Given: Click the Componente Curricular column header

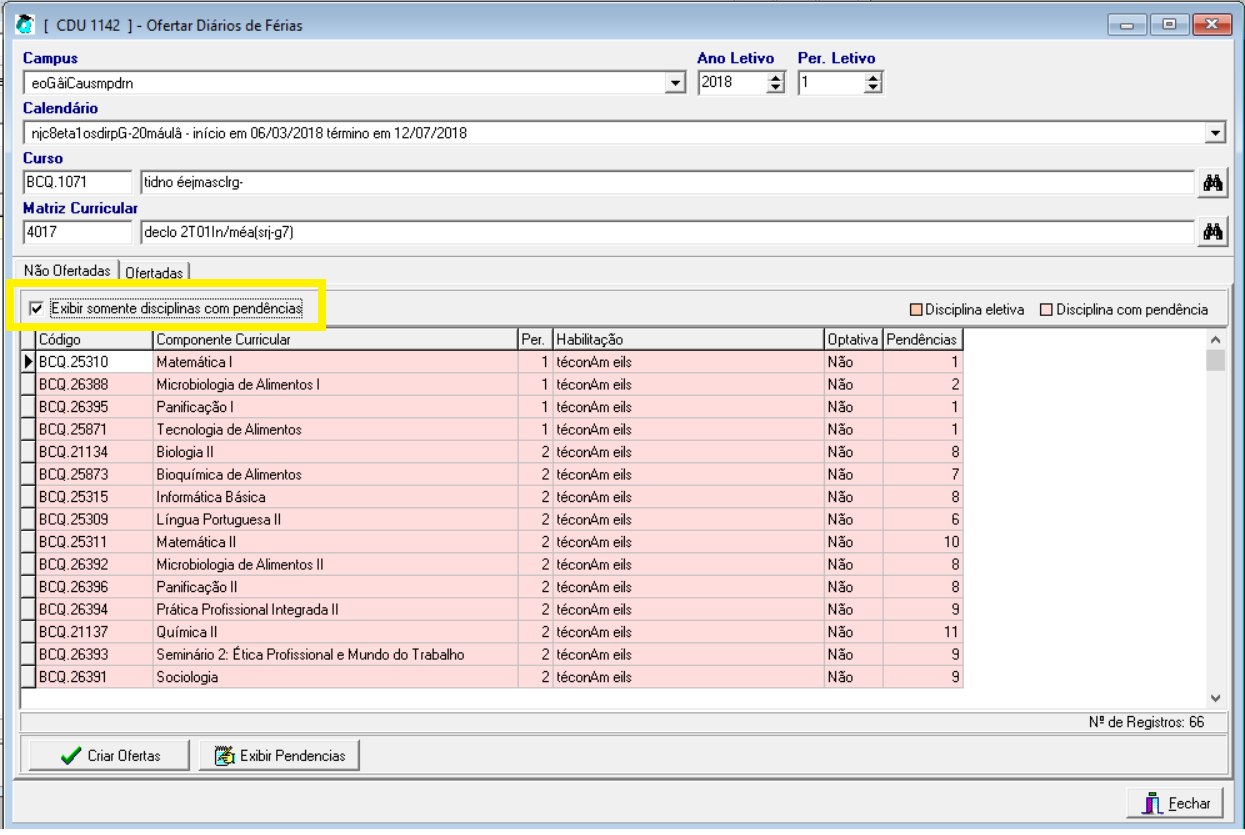Looking at the screenshot, I should click(x=334, y=340).
